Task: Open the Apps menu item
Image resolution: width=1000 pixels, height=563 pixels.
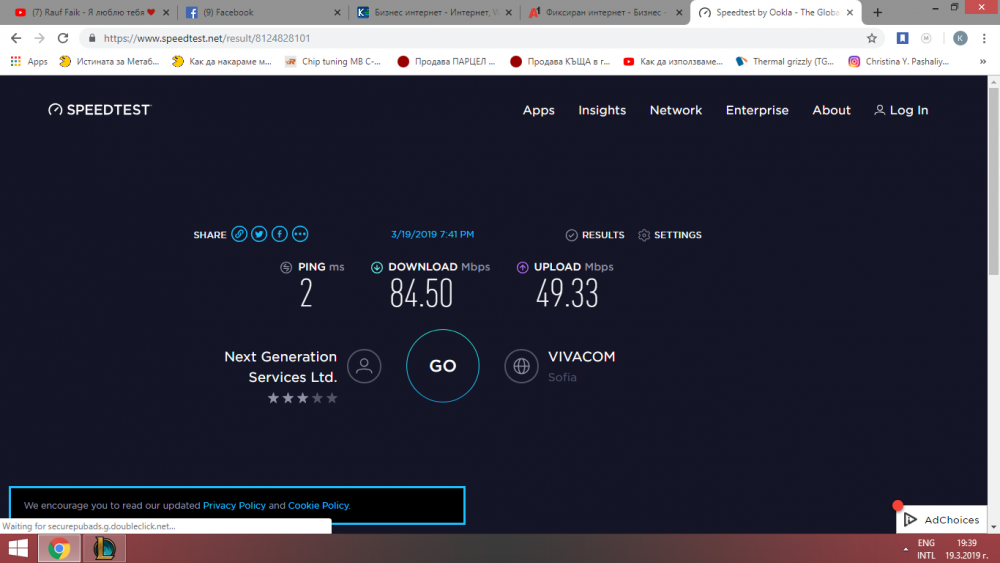Action: 538,110
